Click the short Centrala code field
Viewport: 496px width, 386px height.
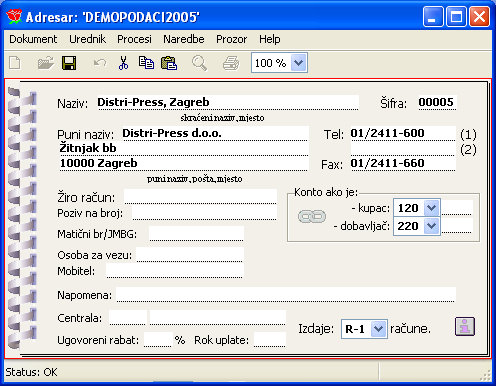127,318
